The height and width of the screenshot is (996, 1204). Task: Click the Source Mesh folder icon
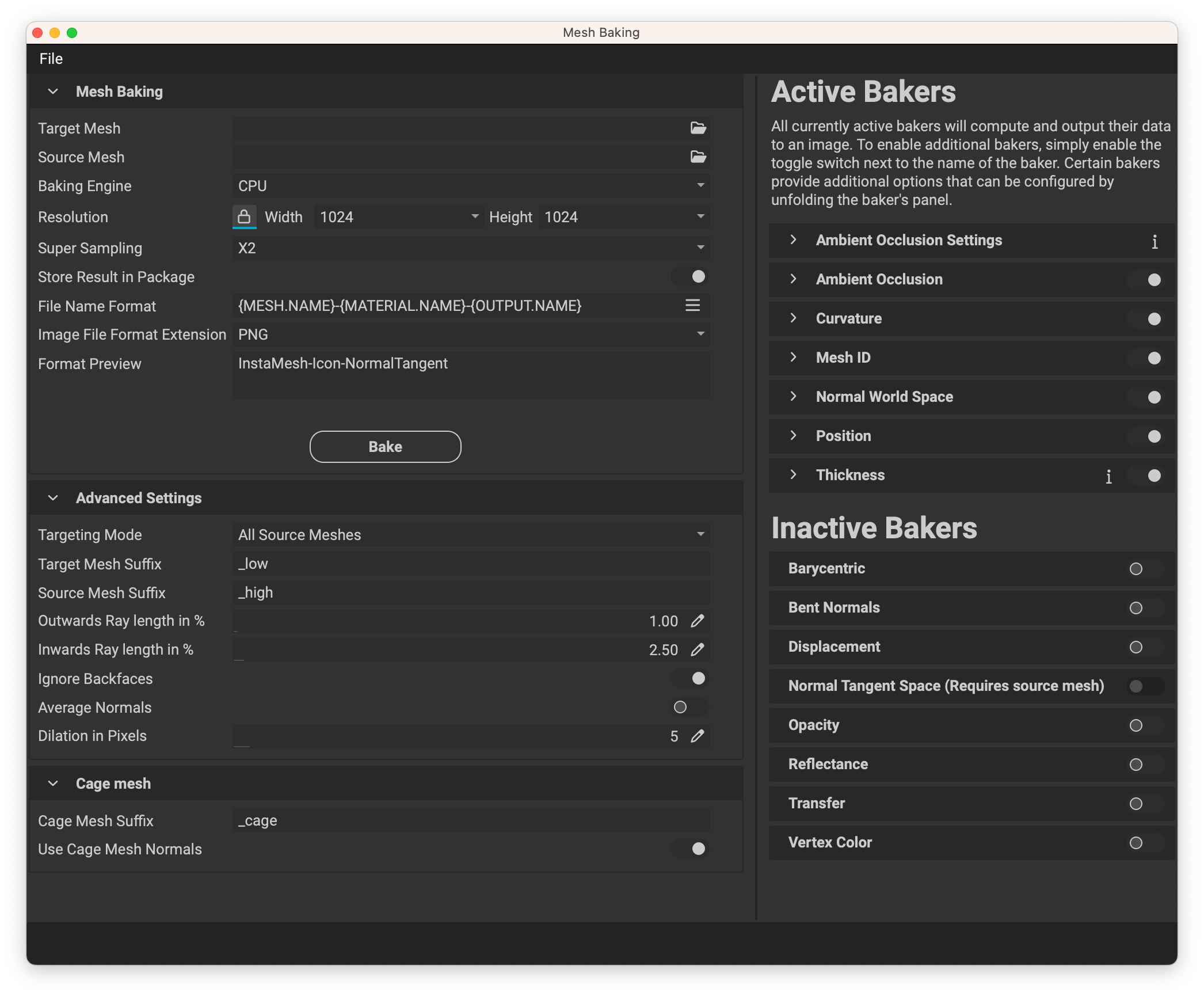tap(698, 157)
